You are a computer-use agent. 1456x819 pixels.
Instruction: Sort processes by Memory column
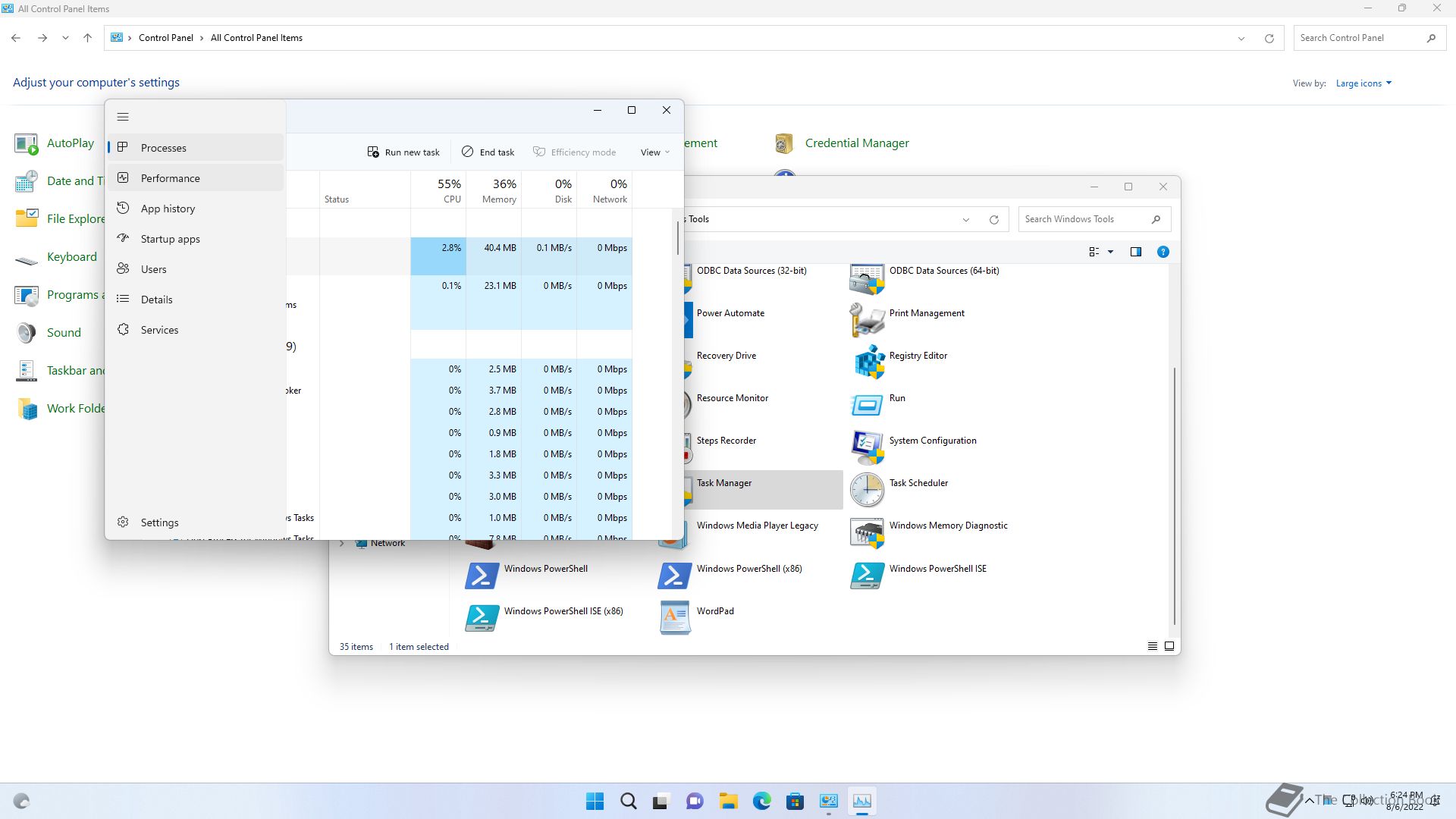494,190
